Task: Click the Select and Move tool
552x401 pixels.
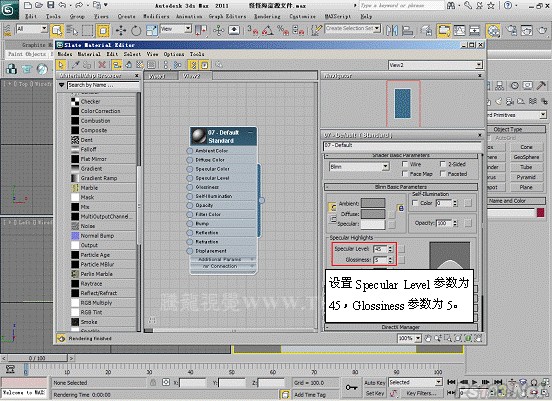Action: pos(121,31)
